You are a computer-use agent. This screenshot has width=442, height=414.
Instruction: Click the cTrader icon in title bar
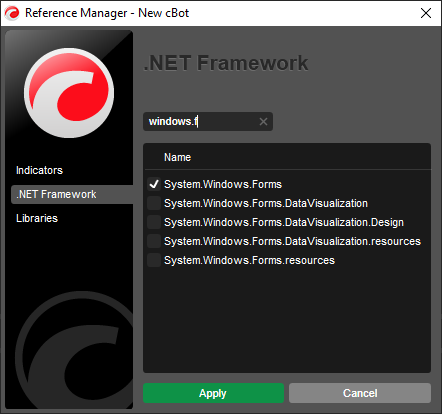[x=12, y=13]
